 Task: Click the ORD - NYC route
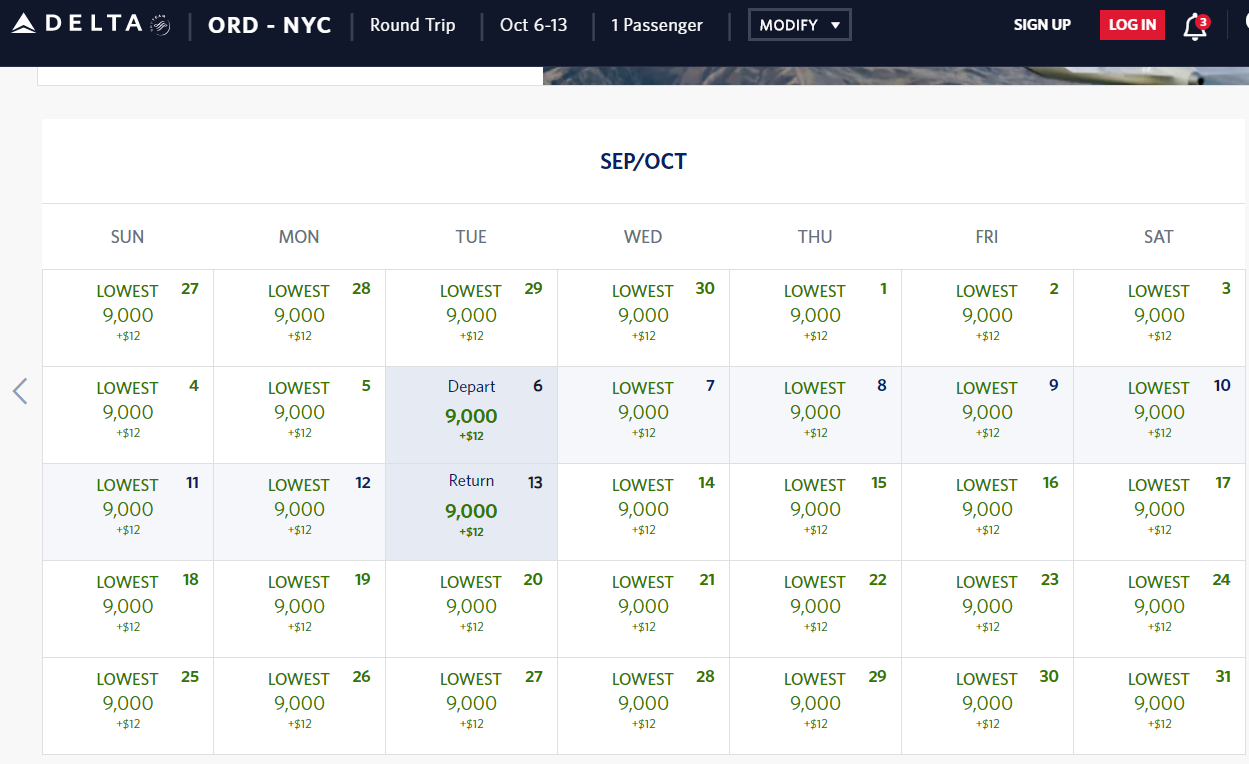(270, 25)
